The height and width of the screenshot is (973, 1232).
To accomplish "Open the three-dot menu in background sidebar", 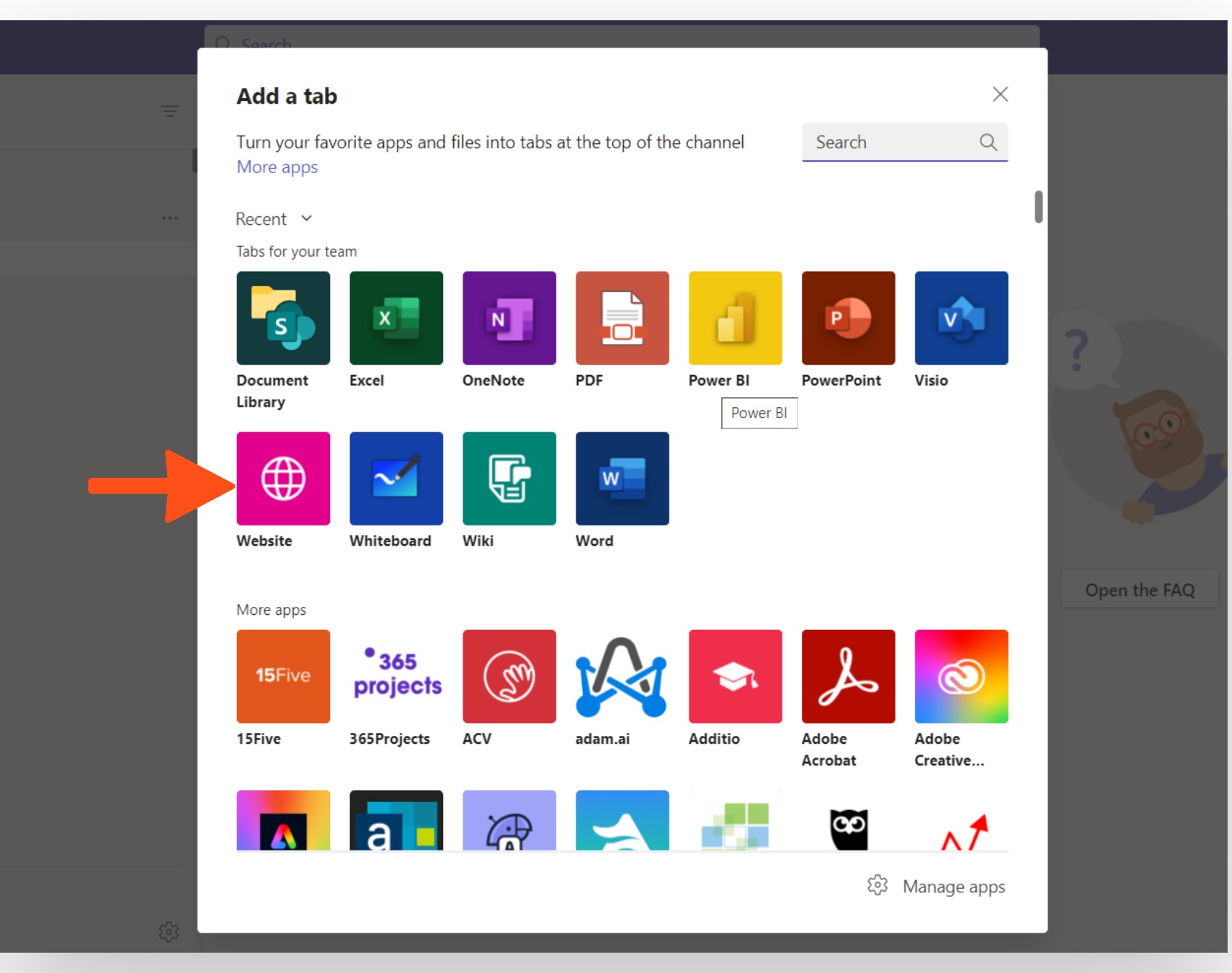I will (169, 218).
